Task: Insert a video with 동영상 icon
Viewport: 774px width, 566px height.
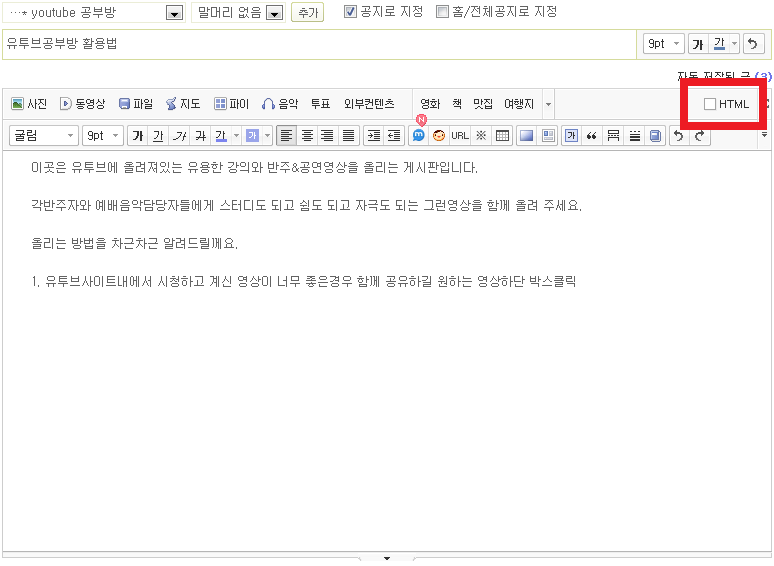Action: [x=82, y=104]
